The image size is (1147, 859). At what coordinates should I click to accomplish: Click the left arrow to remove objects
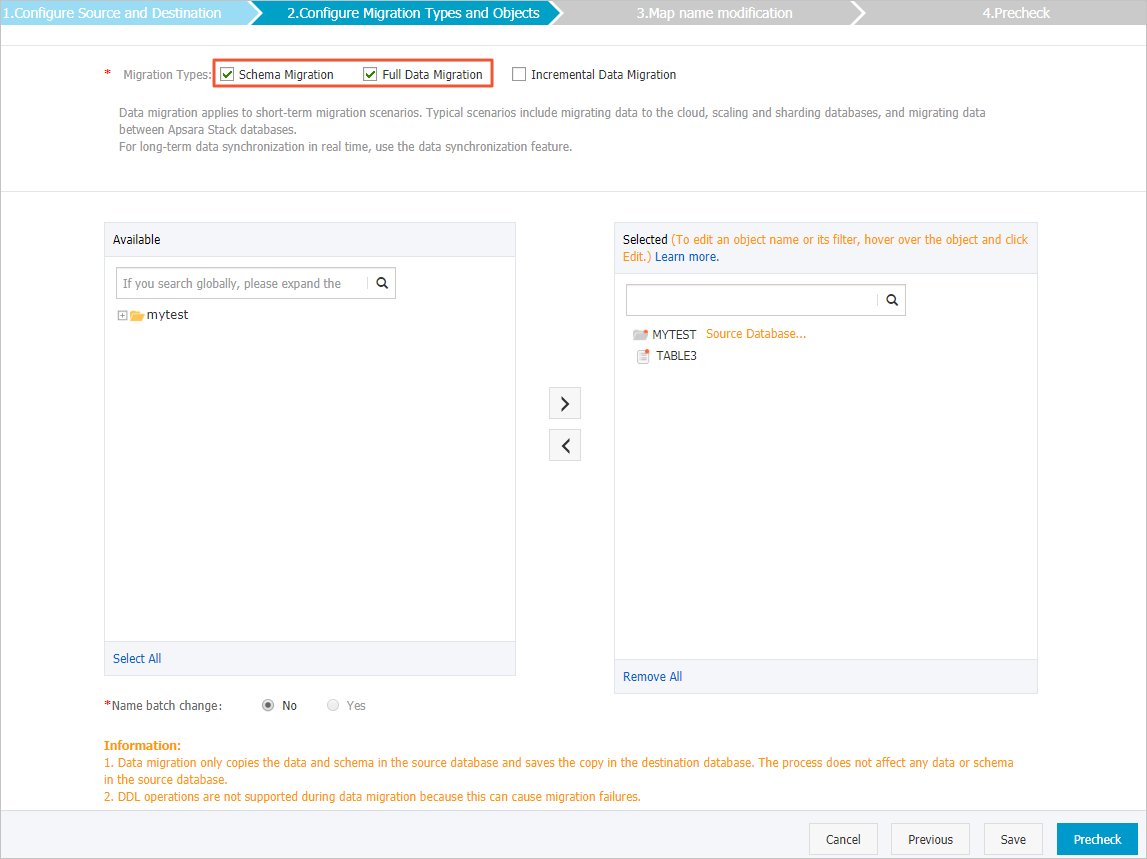565,444
